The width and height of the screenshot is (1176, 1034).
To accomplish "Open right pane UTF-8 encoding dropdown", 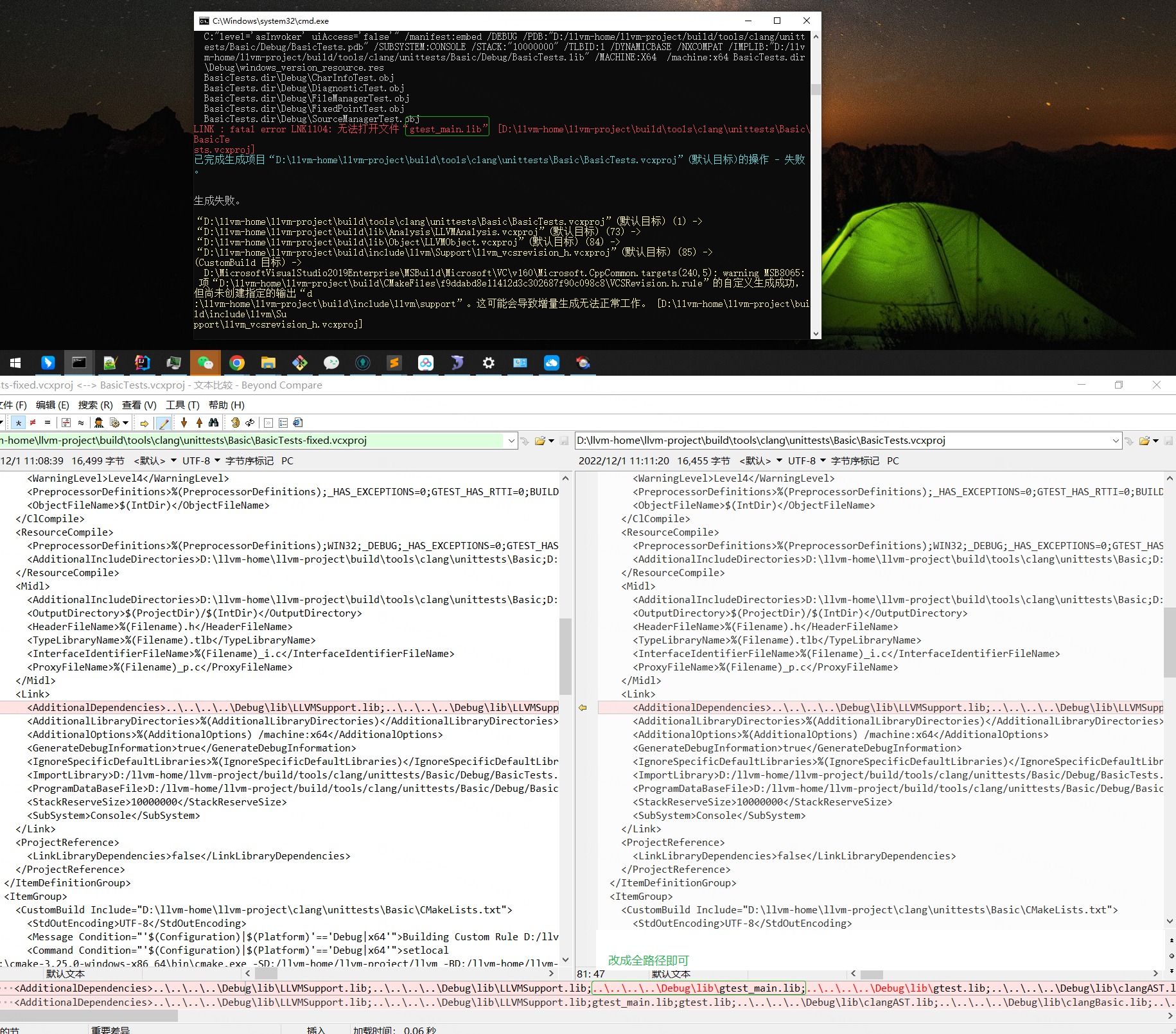I will (x=807, y=460).
